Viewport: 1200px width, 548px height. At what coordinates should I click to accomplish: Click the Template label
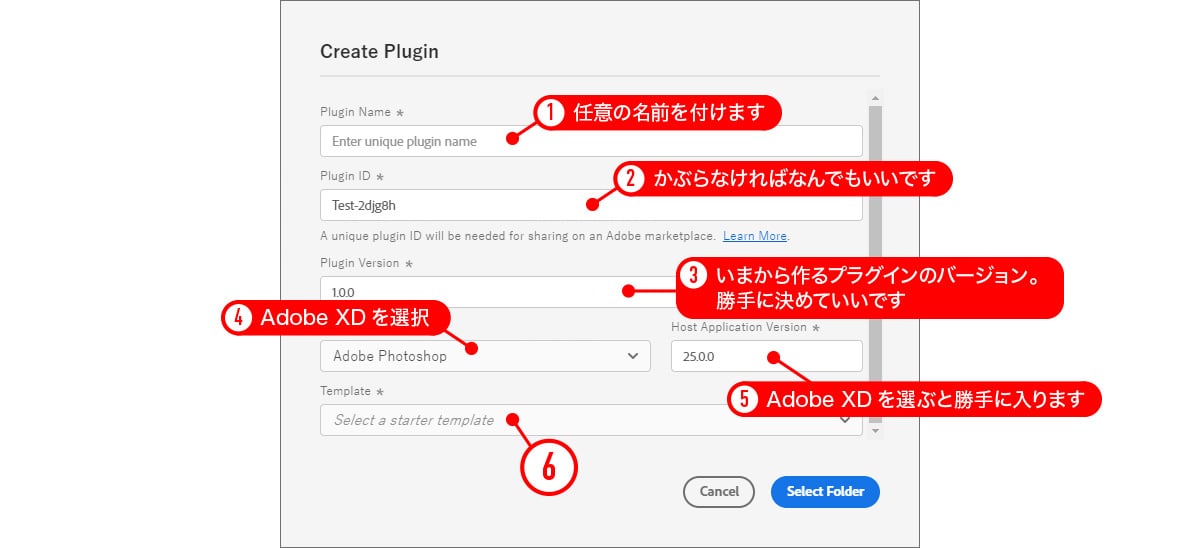pyautogui.click(x=351, y=391)
